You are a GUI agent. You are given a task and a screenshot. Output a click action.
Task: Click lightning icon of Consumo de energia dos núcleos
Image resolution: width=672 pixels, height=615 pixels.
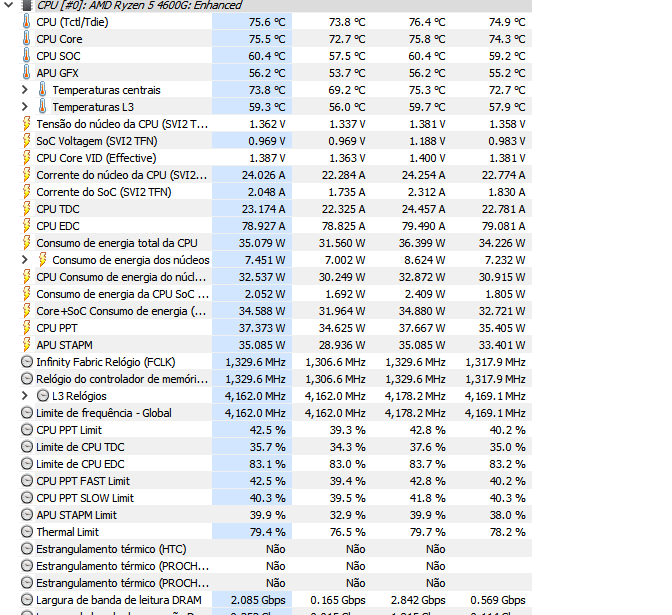42,260
